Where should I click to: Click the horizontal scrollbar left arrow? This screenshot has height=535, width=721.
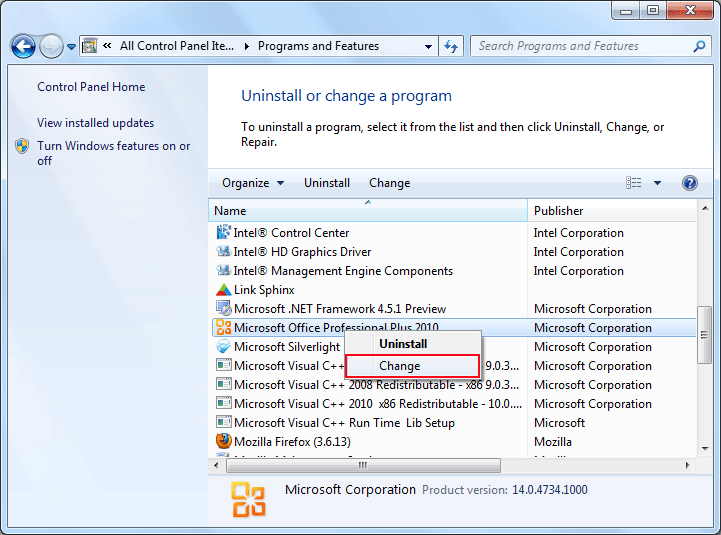[217, 466]
